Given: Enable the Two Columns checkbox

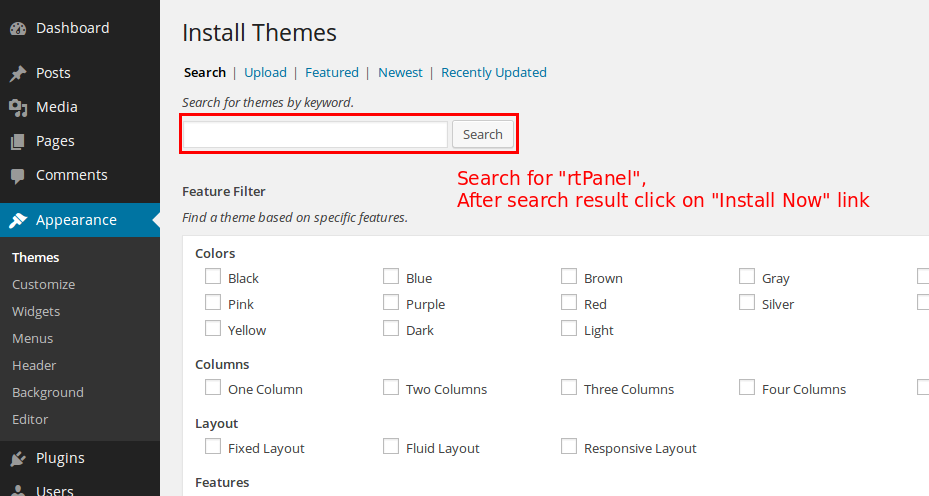Looking at the screenshot, I should pyautogui.click(x=391, y=388).
